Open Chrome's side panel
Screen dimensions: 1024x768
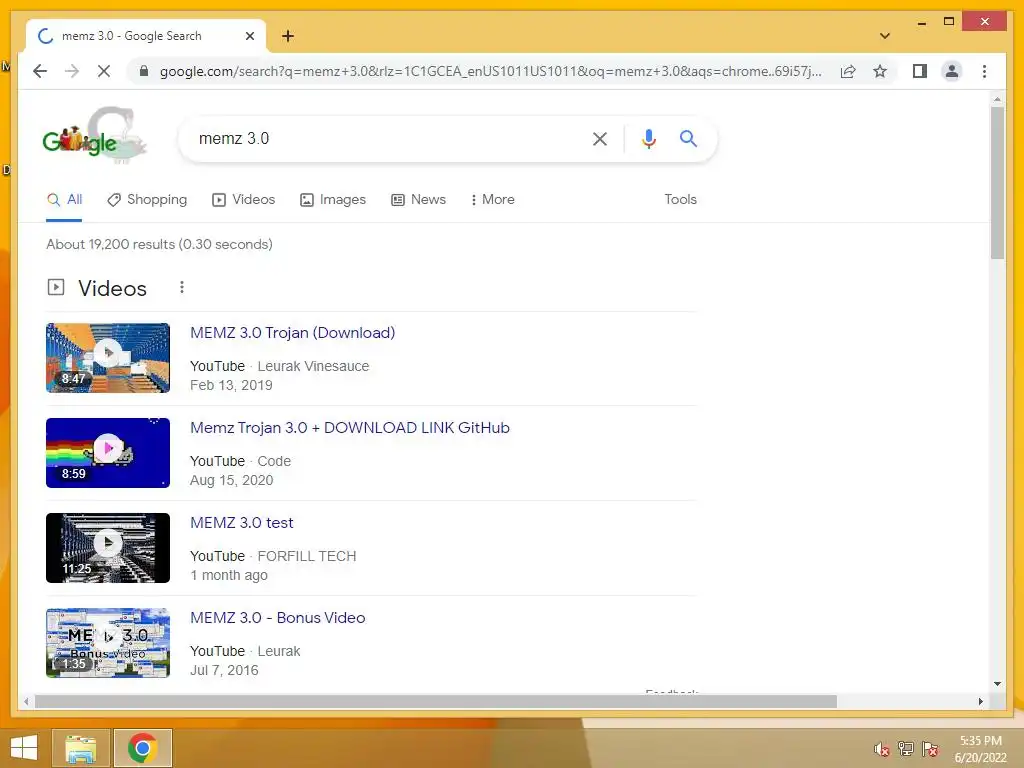920,71
